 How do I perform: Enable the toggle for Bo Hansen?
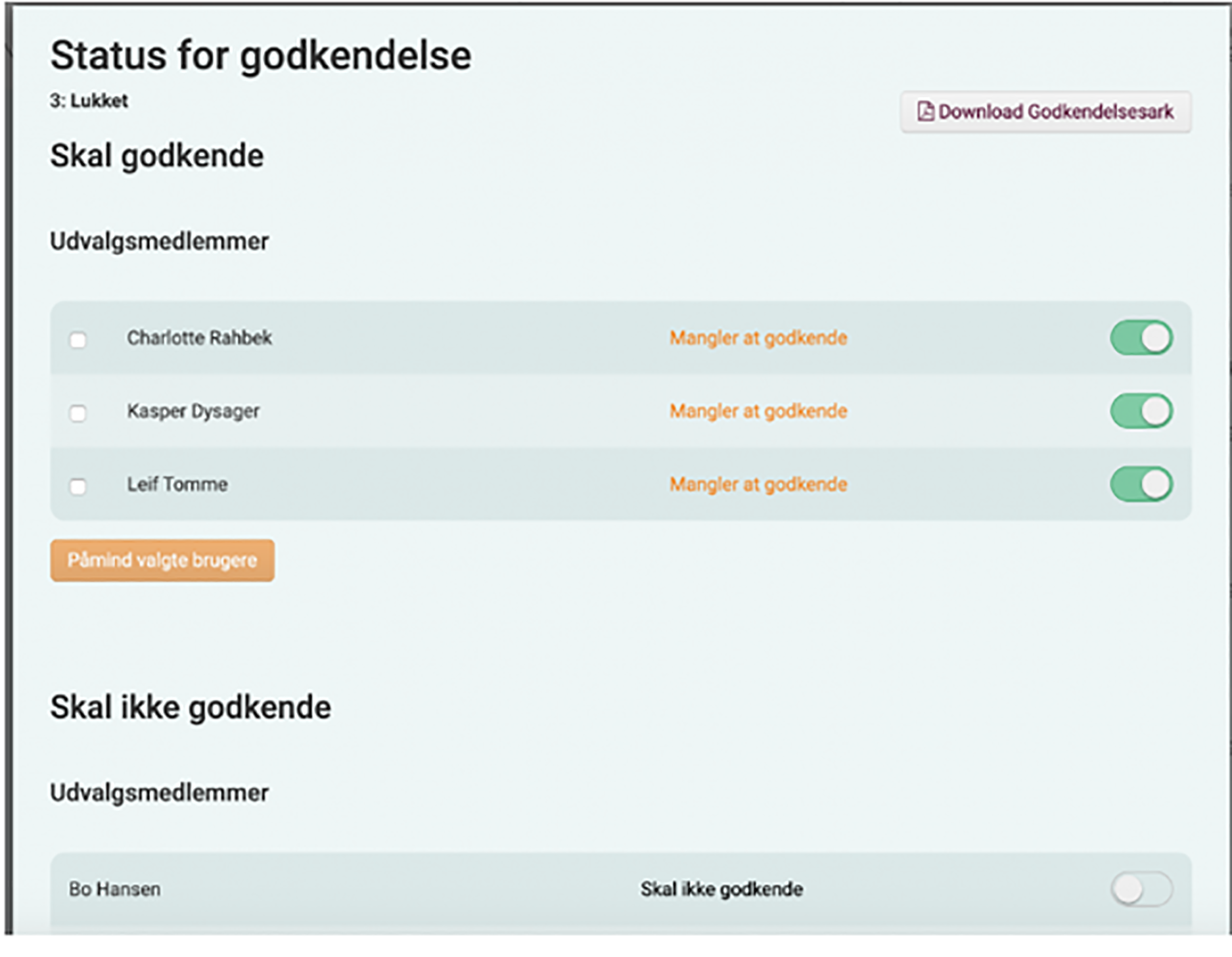coord(1141,889)
